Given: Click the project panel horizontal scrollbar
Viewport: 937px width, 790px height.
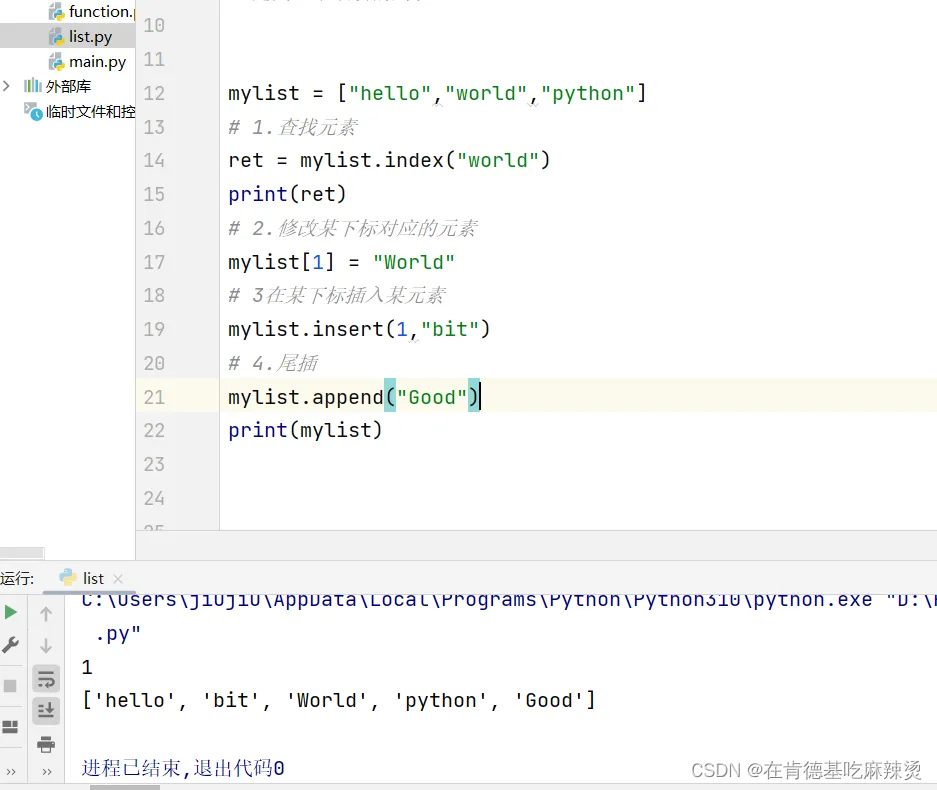Looking at the screenshot, I should (x=22, y=553).
